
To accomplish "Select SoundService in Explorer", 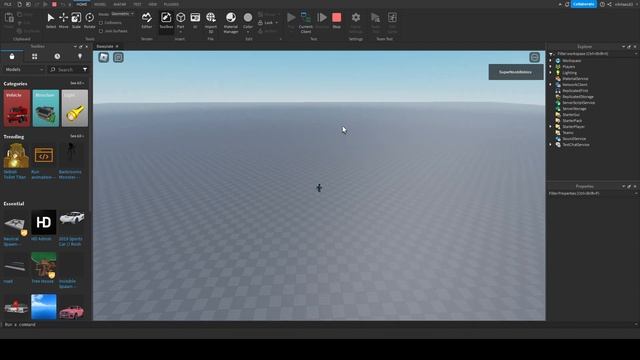I will coord(574,139).
